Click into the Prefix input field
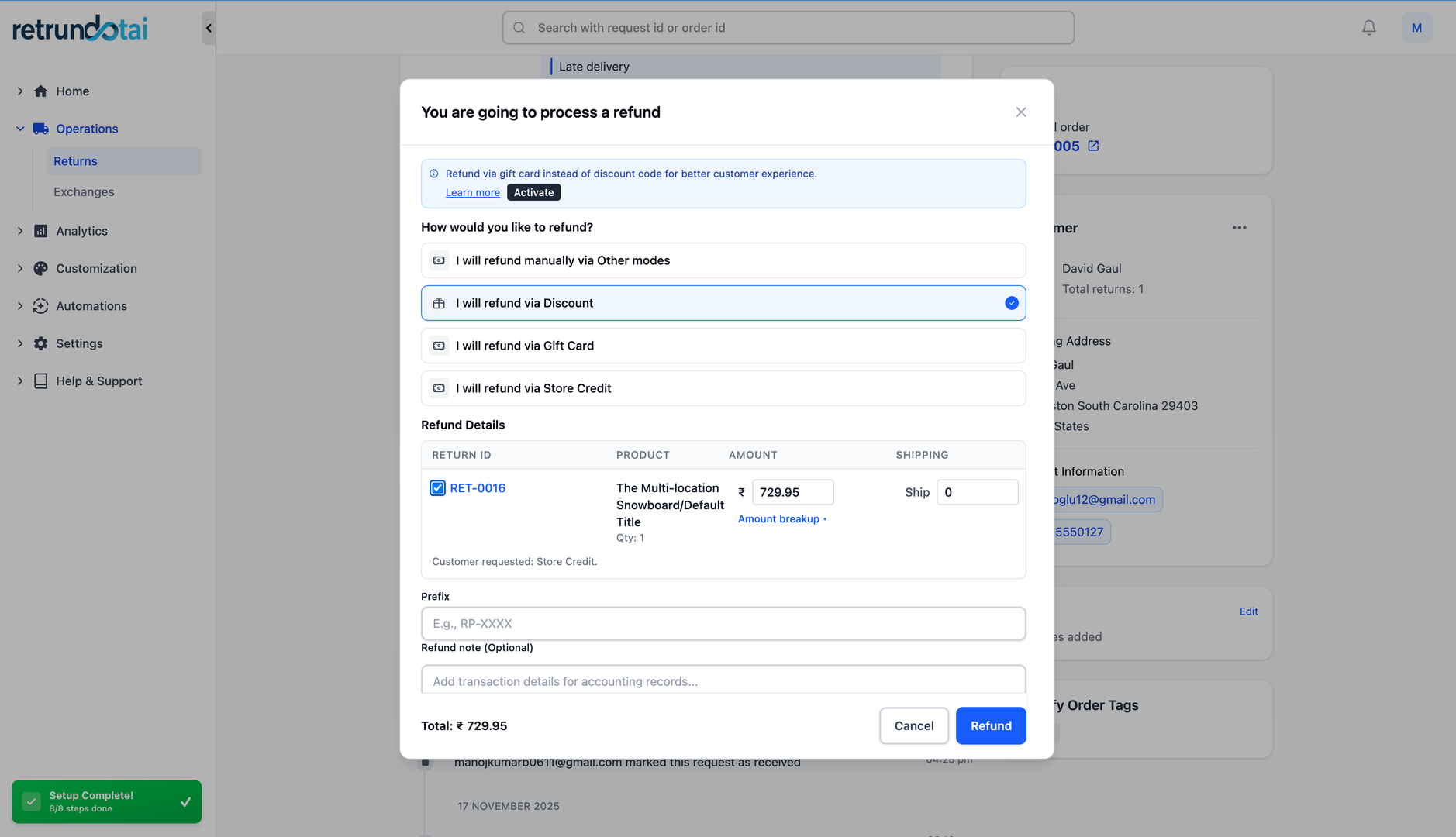This screenshot has width=1456, height=837. tap(723, 624)
